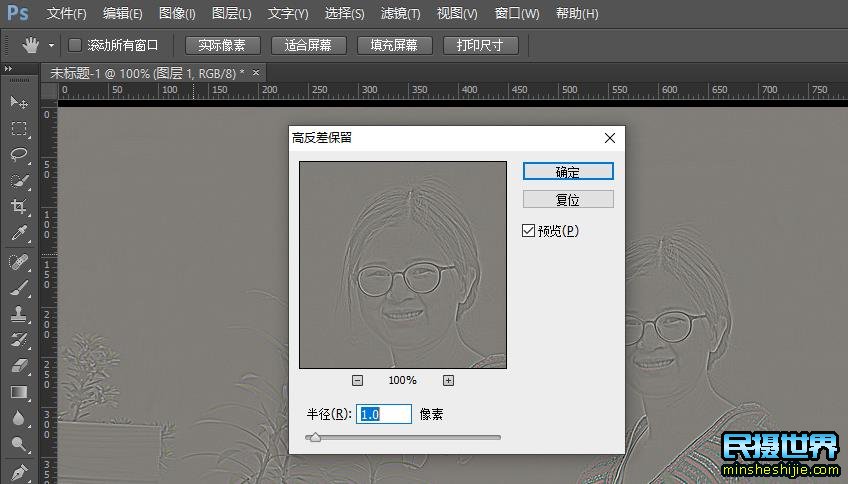
Task: Open the 图像(I) menu
Action: pos(177,14)
